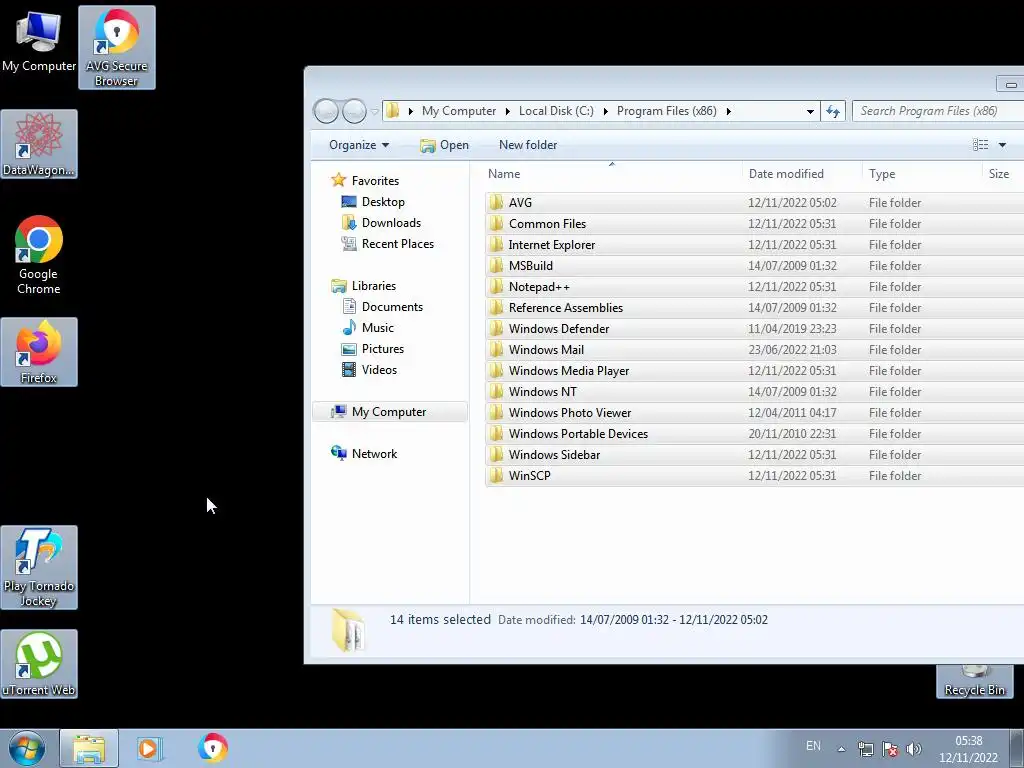
Task: Click the Explorer Forward navigation button
Action: (354, 111)
